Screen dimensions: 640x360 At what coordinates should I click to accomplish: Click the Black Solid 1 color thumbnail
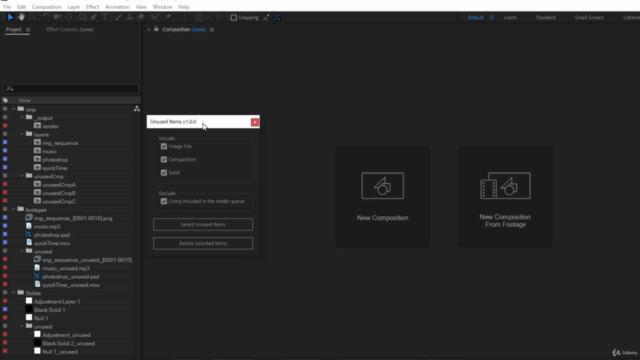(29, 309)
